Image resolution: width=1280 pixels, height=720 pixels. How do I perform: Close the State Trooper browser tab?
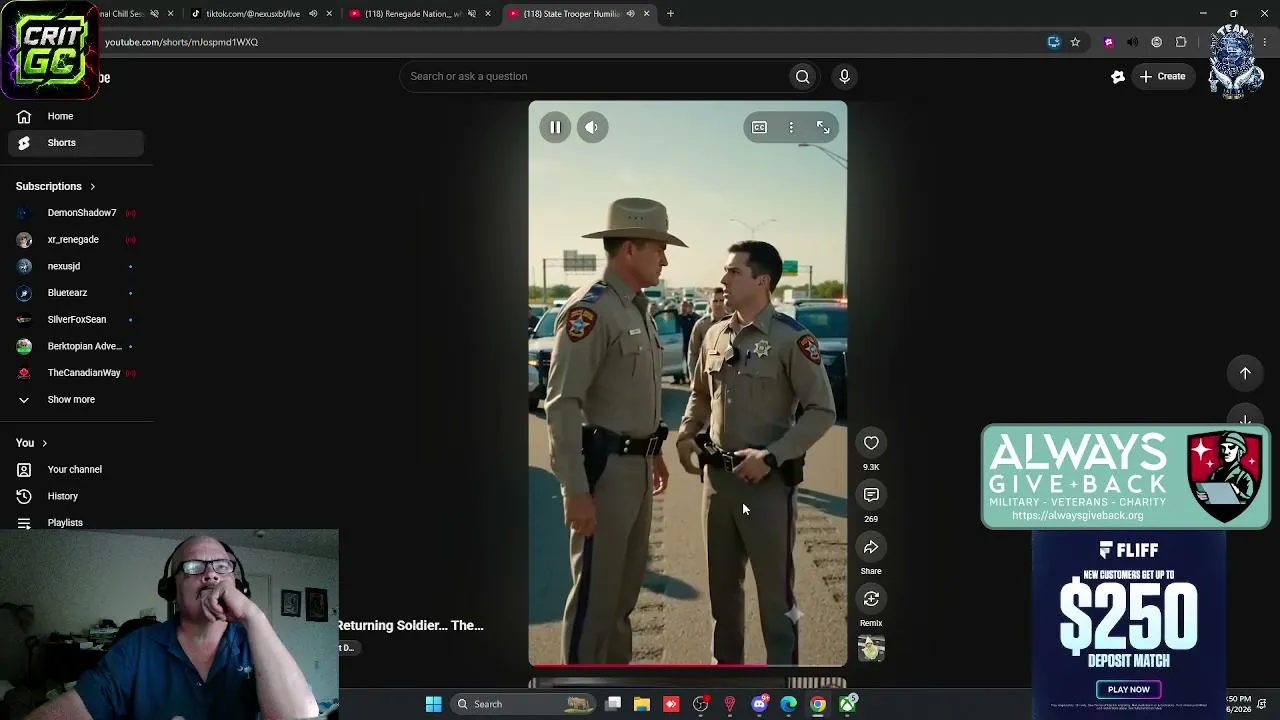(646, 14)
